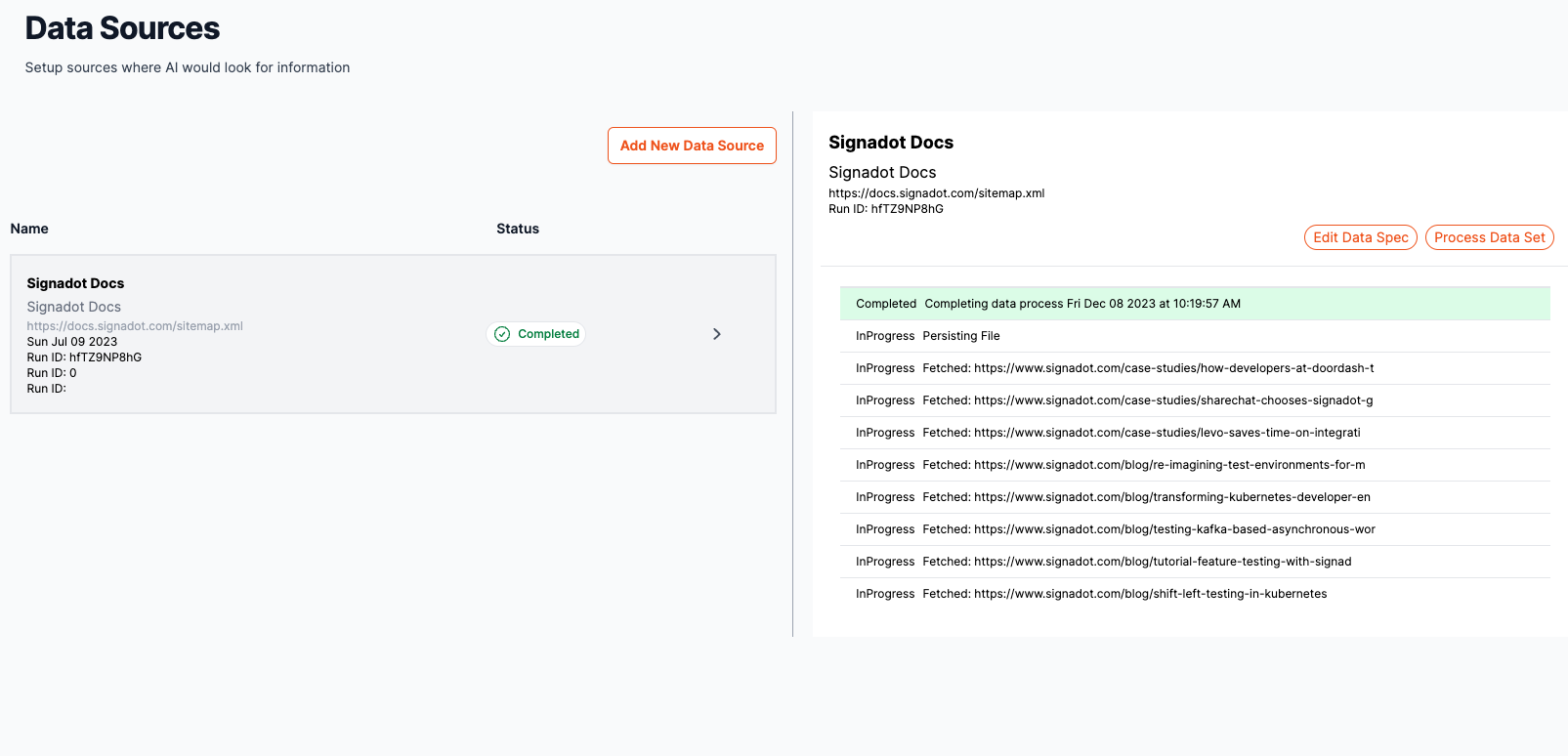Click the green Completed checkmark icon
The height and width of the screenshot is (756, 1568).
[x=502, y=334]
